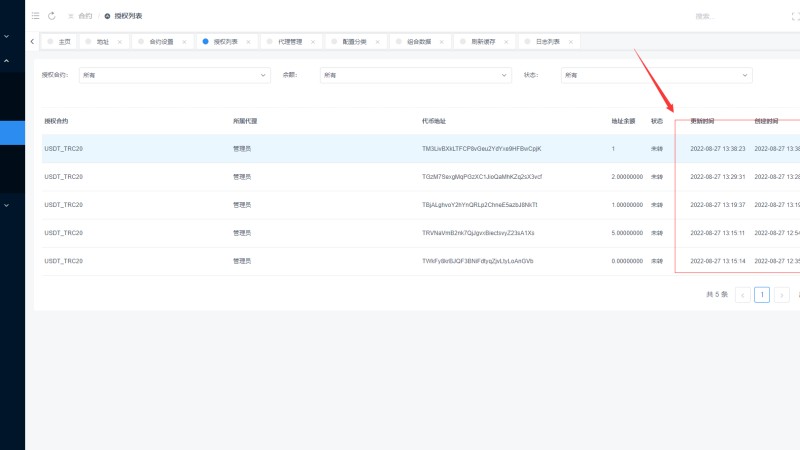Click address starting with TBjALgtvoY
800x450 pixels.
[x=480, y=205]
